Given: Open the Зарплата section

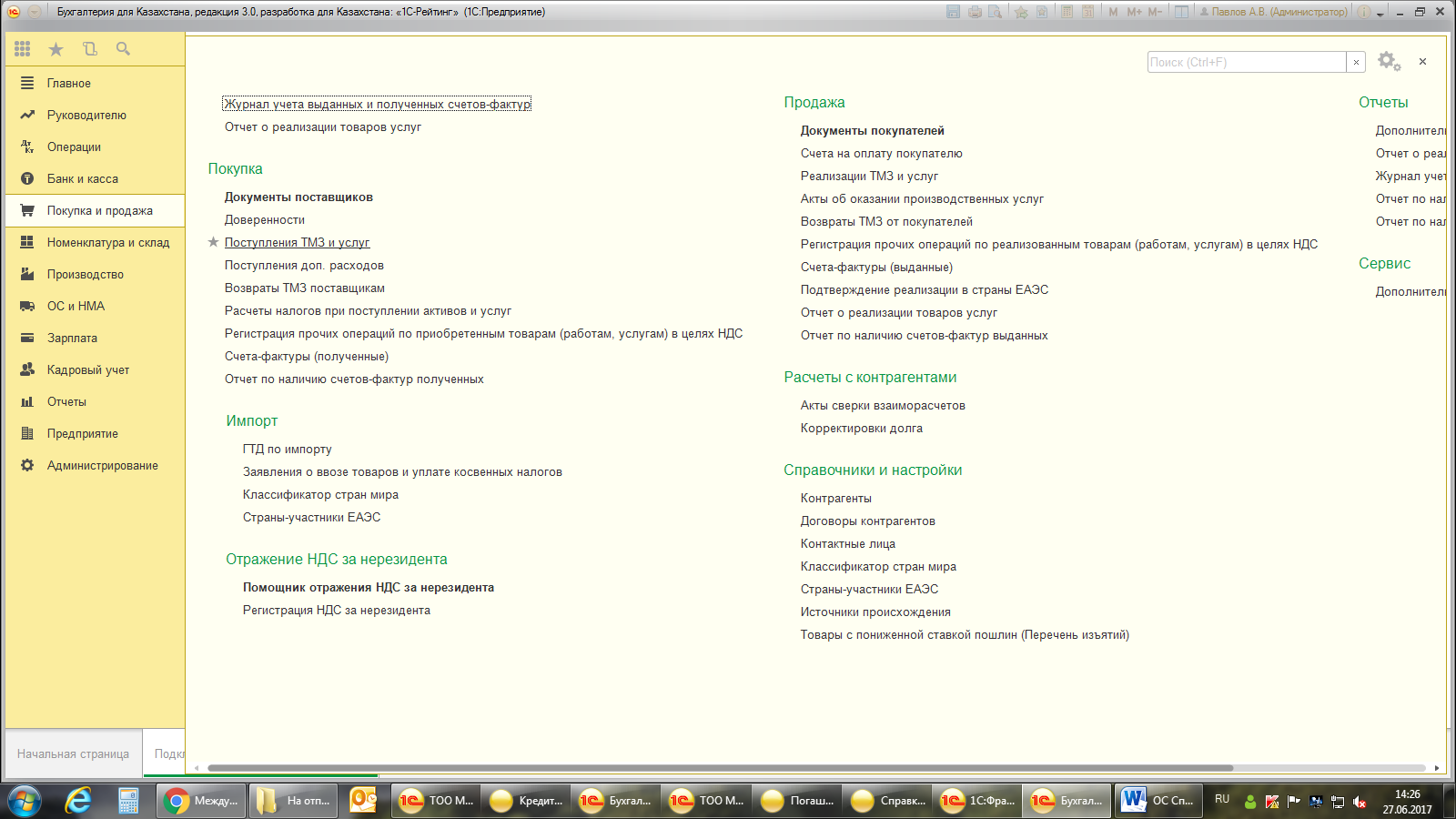Looking at the screenshot, I should pos(95,338).
